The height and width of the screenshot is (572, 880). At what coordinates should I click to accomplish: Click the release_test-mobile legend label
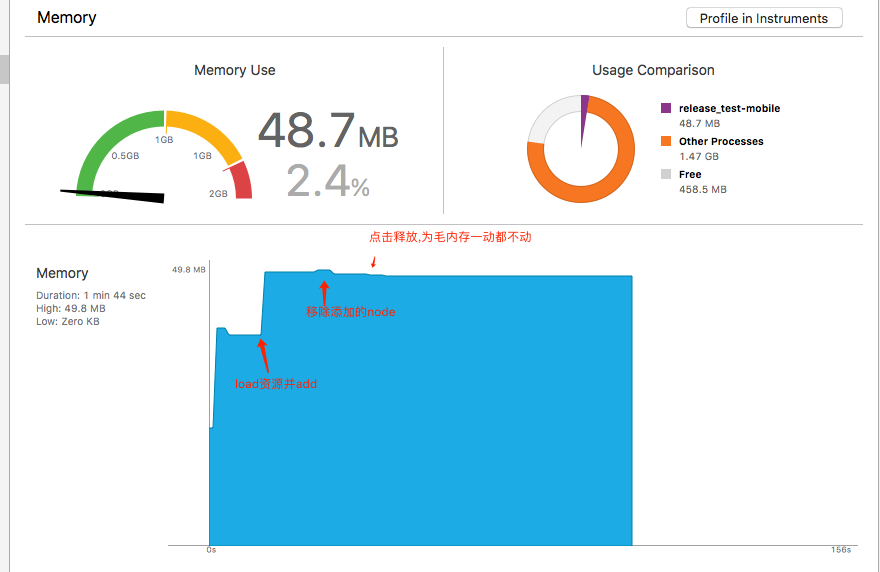pyautogui.click(x=729, y=108)
